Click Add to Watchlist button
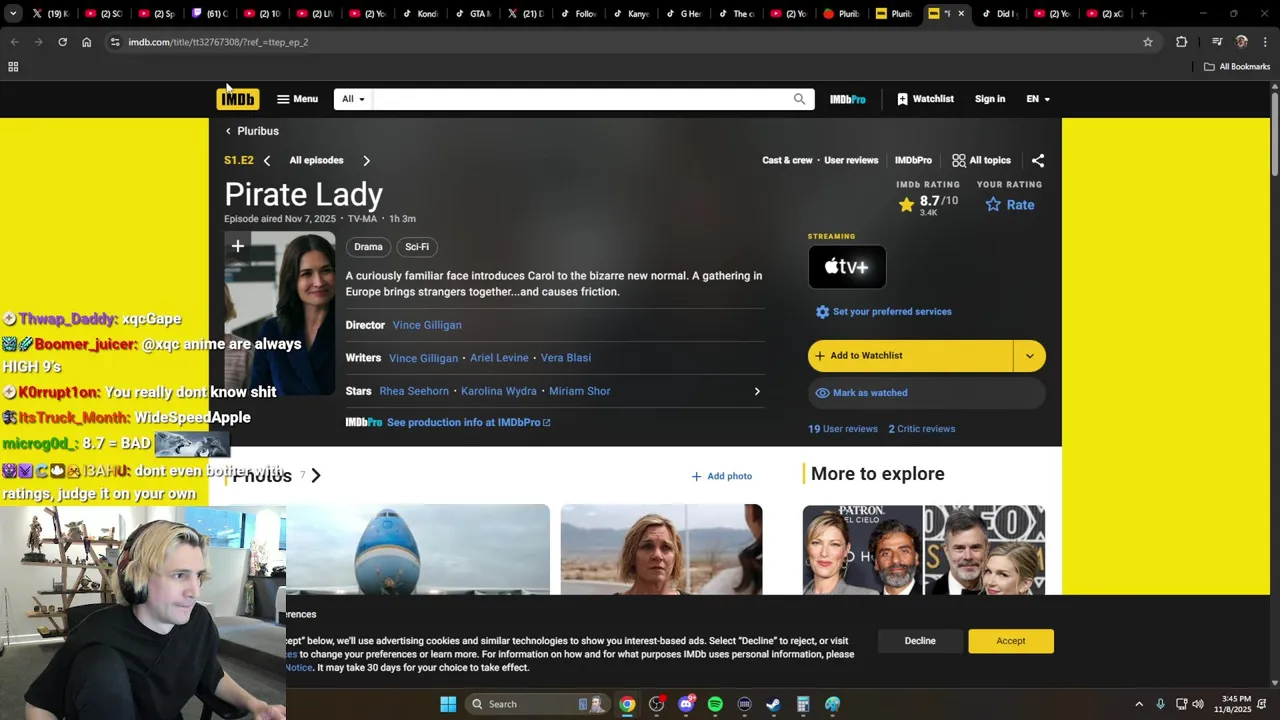 click(x=910, y=356)
